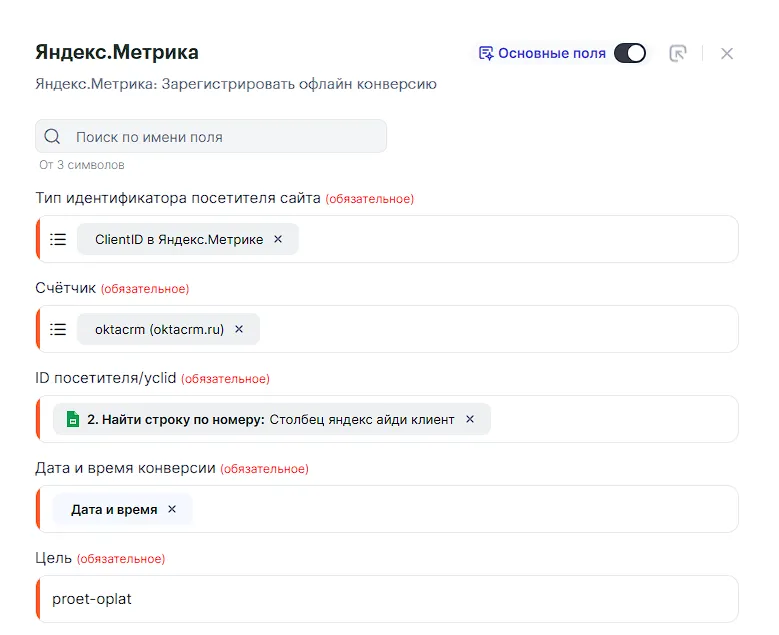Image resolution: width=779 pixels, height=635 pixels.
Task: Click the Google Sheets icon in ID chip
Action: point(72,419)
